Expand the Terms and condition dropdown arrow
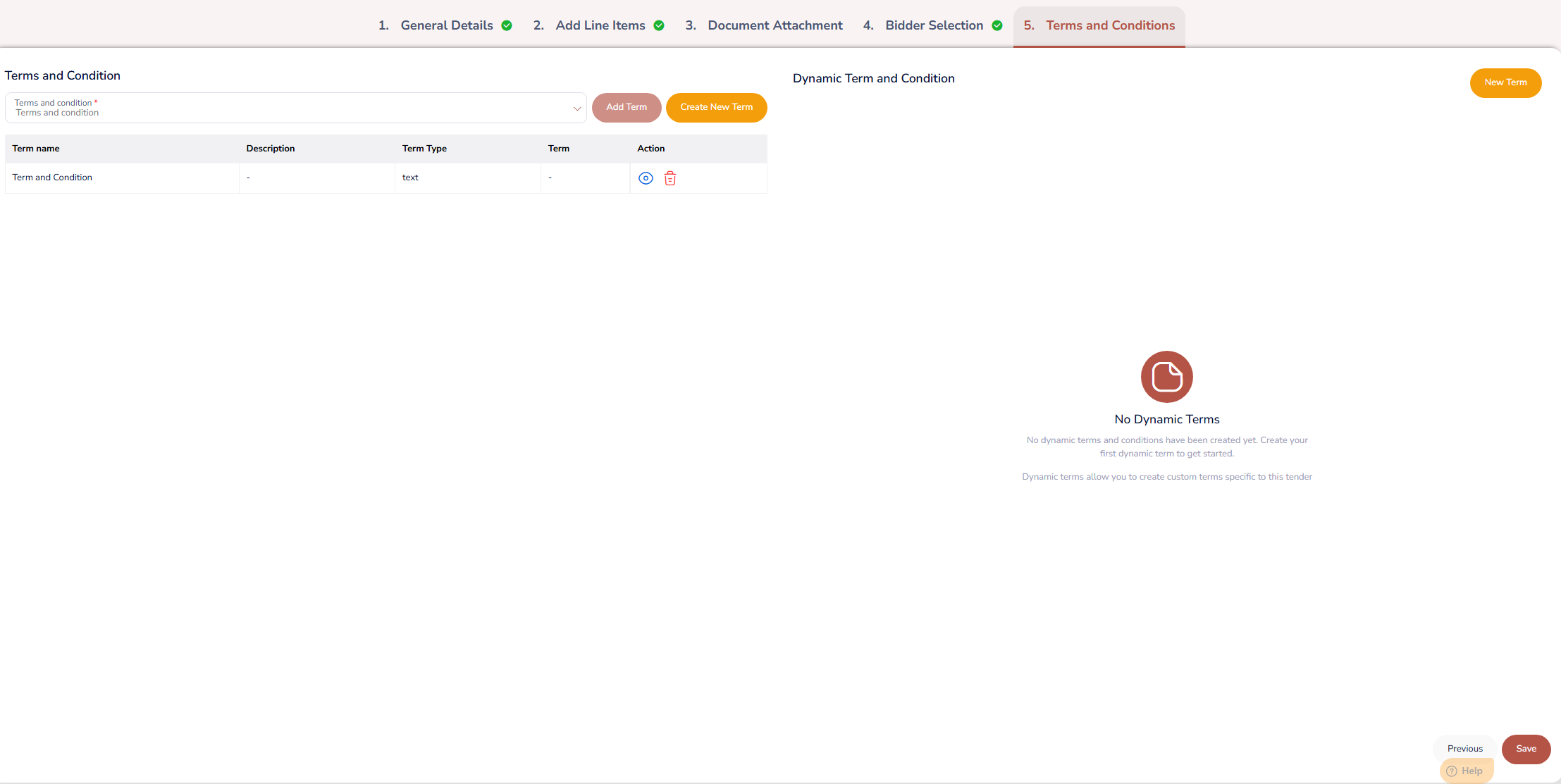The height and width of the screenshot is (784, 1561). click(576, 108)
